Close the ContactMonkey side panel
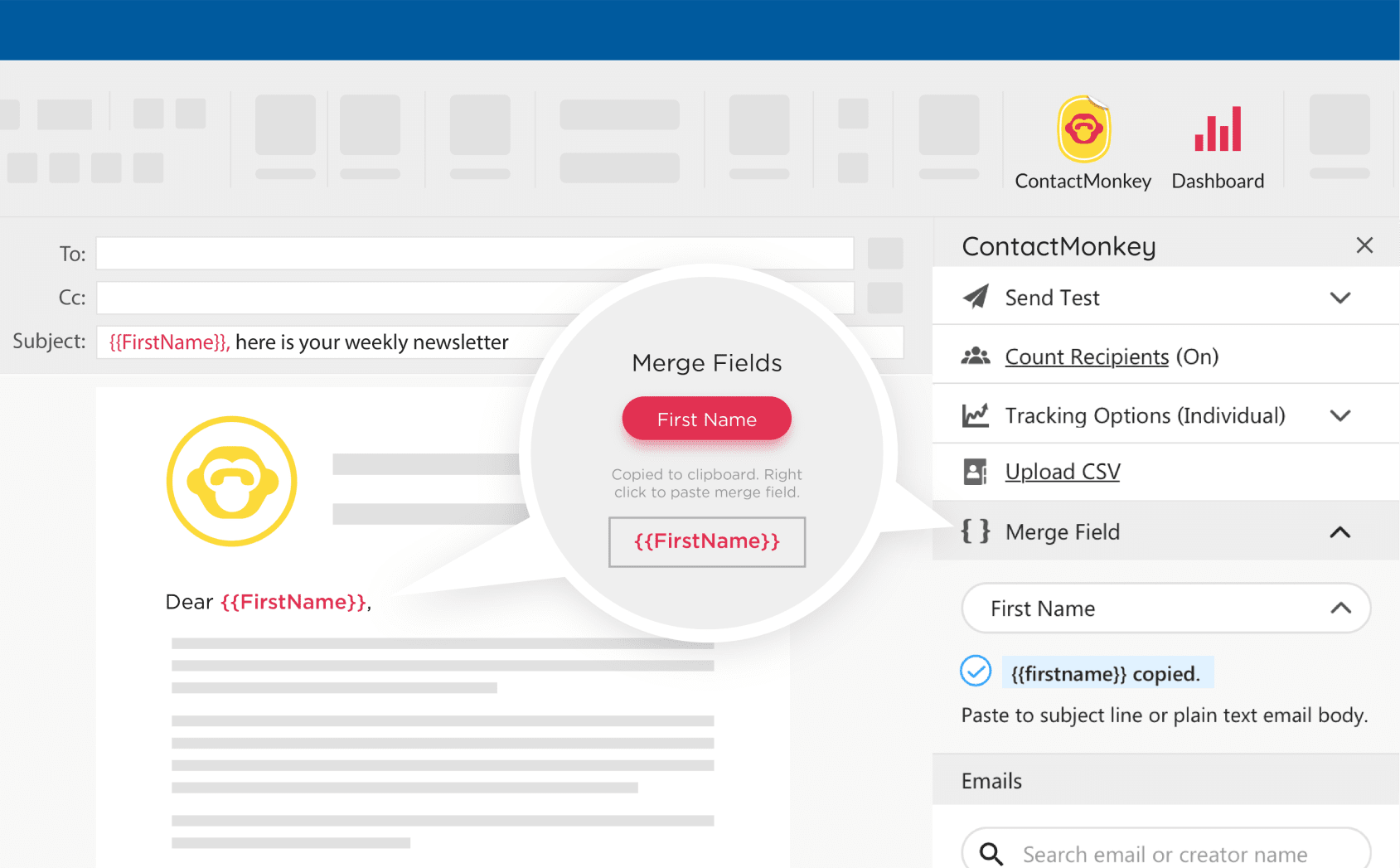The image size is (1400, 868). tap(1364, 245)
